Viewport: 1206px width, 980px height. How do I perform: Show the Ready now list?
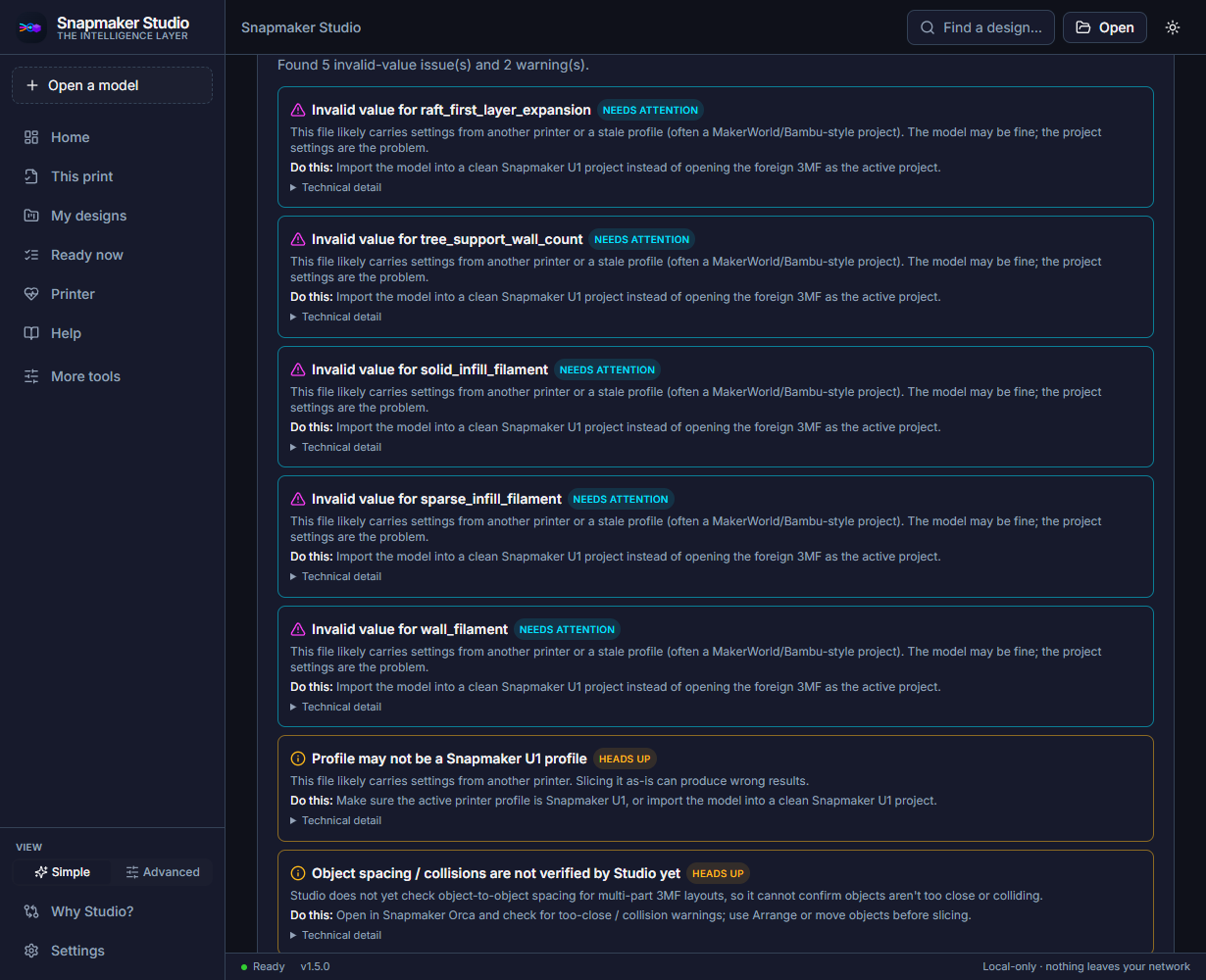(x=113, y=255)
